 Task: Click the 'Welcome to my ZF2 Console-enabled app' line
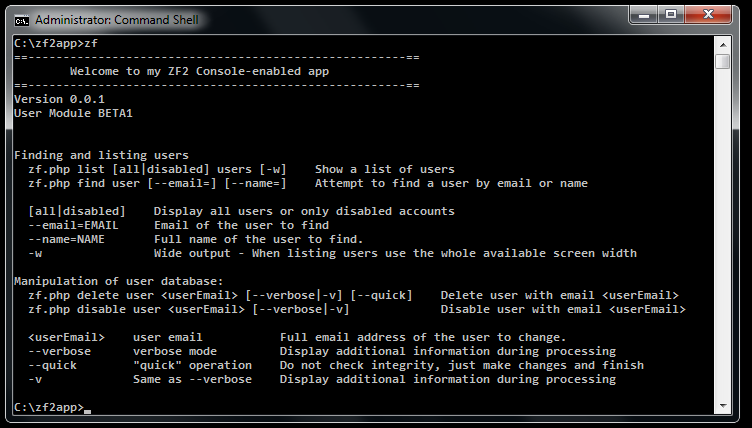click(x=200, y=71)
